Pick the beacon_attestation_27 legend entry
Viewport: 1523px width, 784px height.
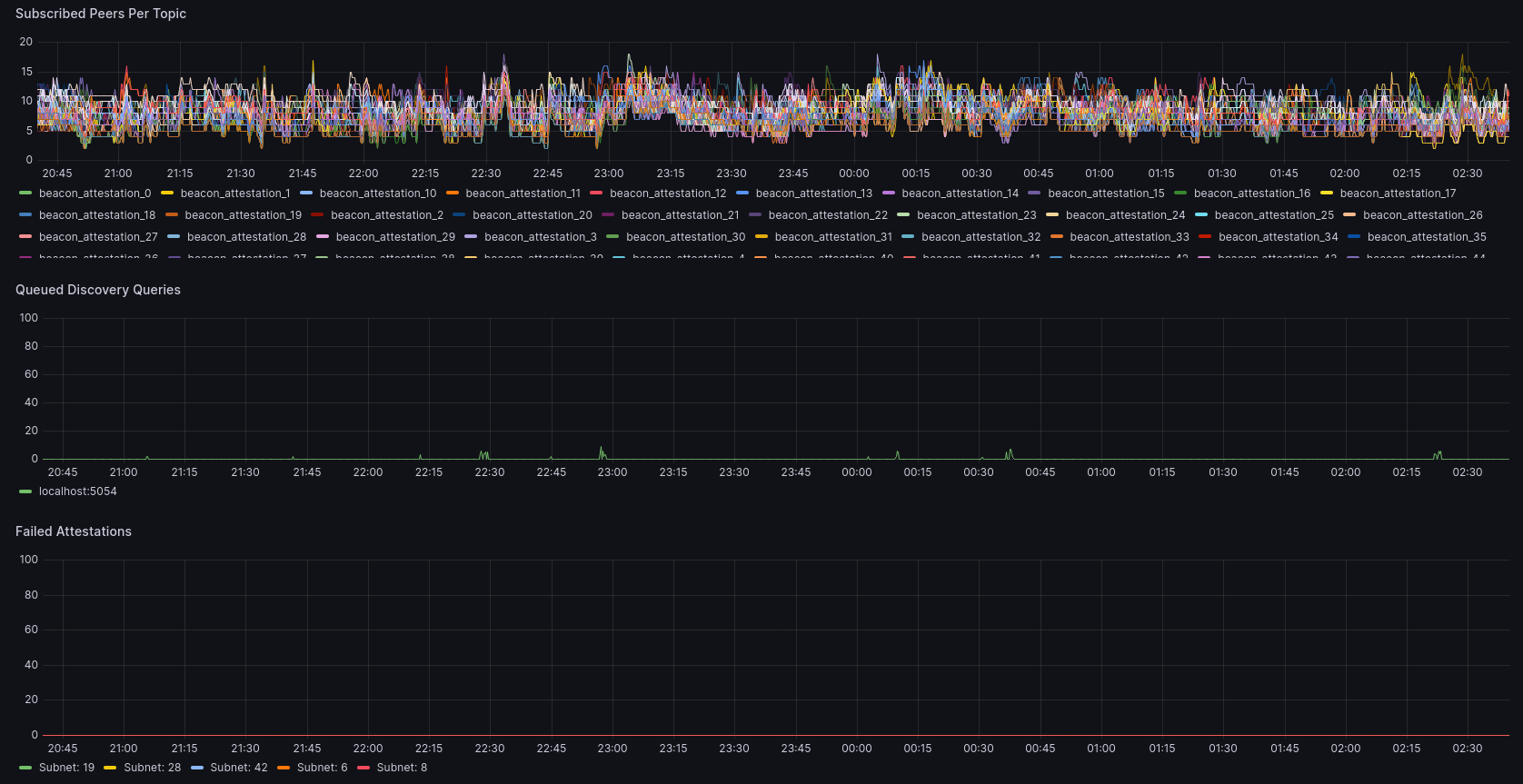click(x=98, y=237)
